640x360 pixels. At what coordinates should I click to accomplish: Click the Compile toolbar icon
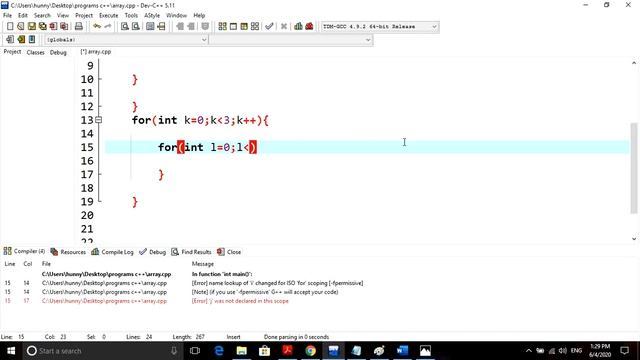222,26
